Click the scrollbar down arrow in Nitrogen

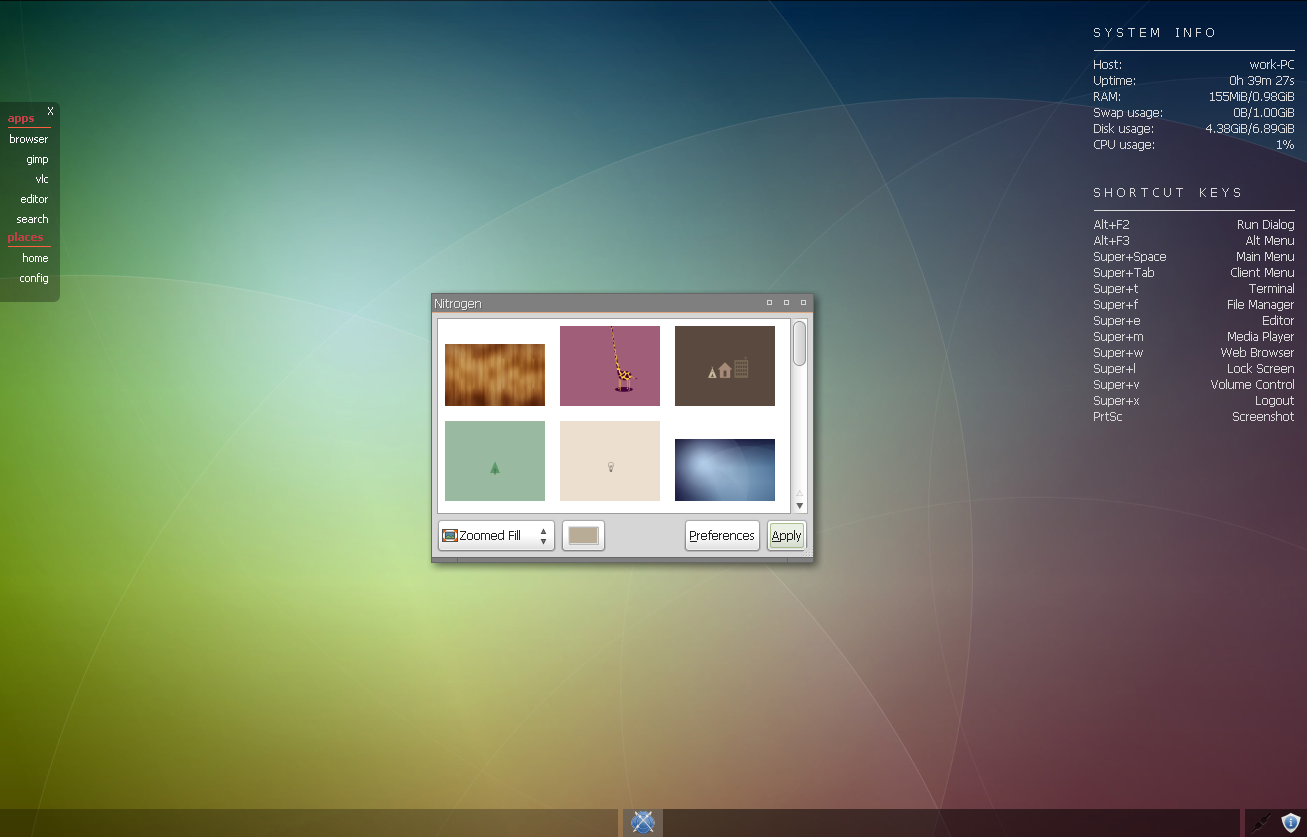[799, 506]
